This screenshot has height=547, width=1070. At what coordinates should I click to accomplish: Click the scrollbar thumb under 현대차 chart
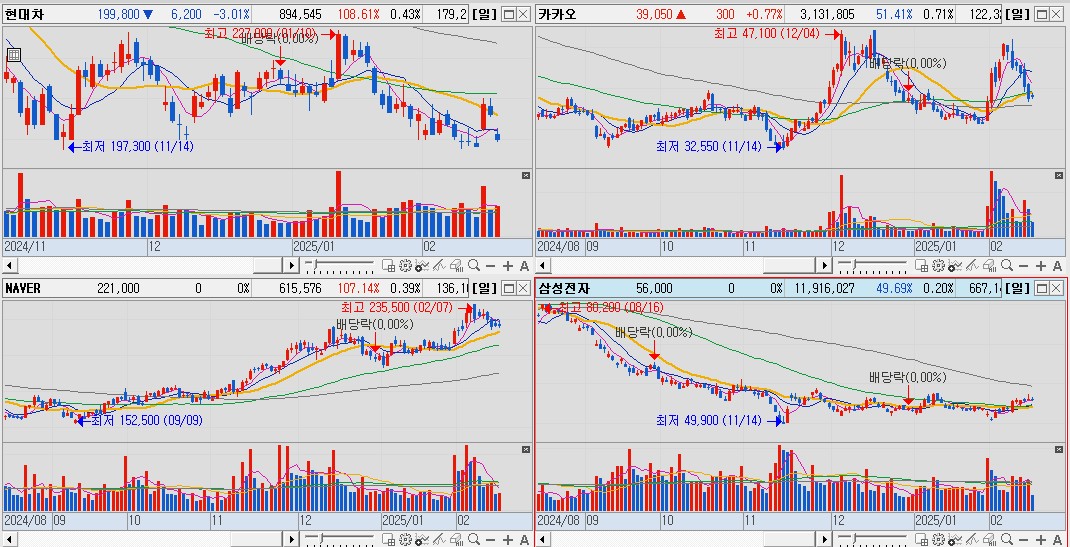pos(268,265)
